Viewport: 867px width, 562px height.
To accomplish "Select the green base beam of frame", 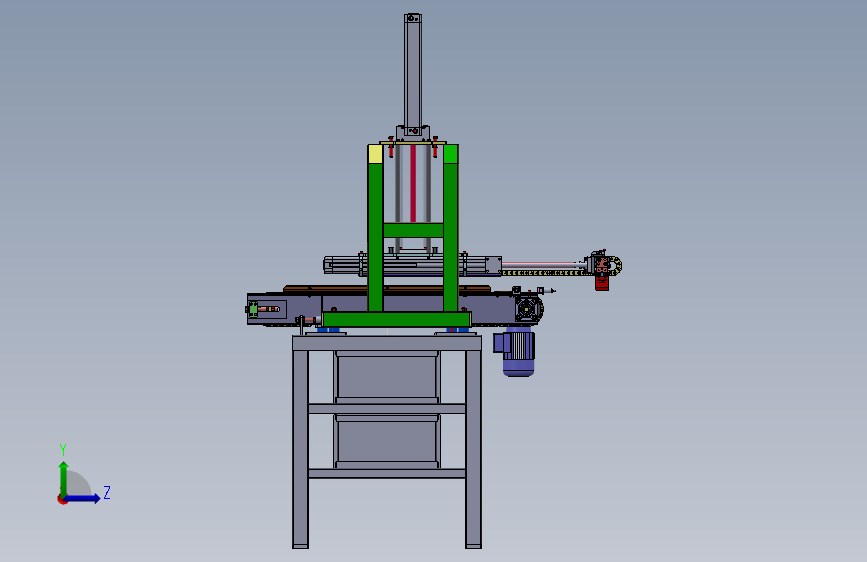I will 396,319.
